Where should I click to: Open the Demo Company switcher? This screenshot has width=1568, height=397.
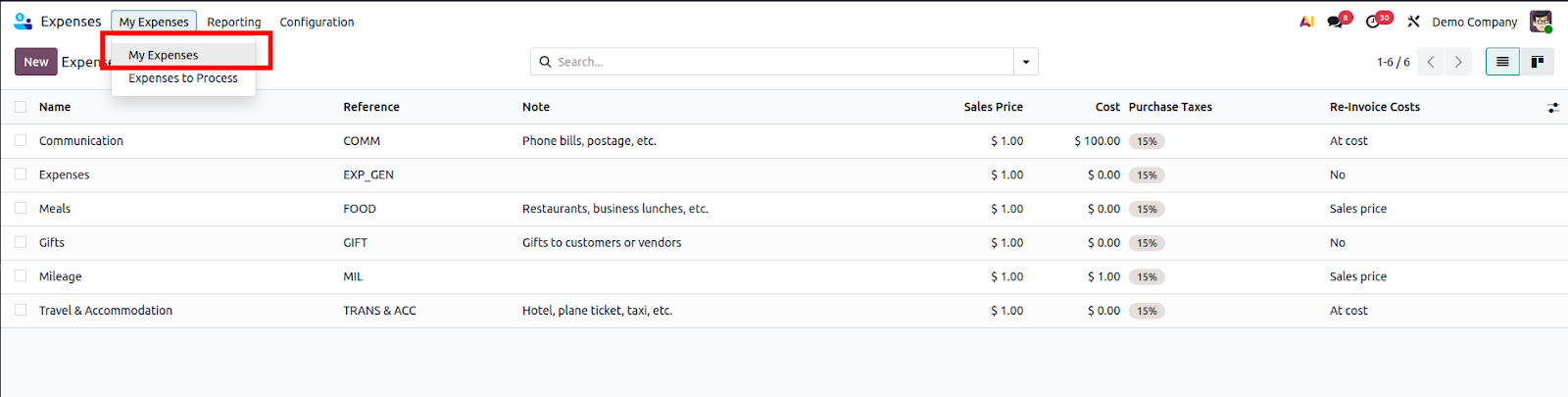click(x=1474, y=22)
